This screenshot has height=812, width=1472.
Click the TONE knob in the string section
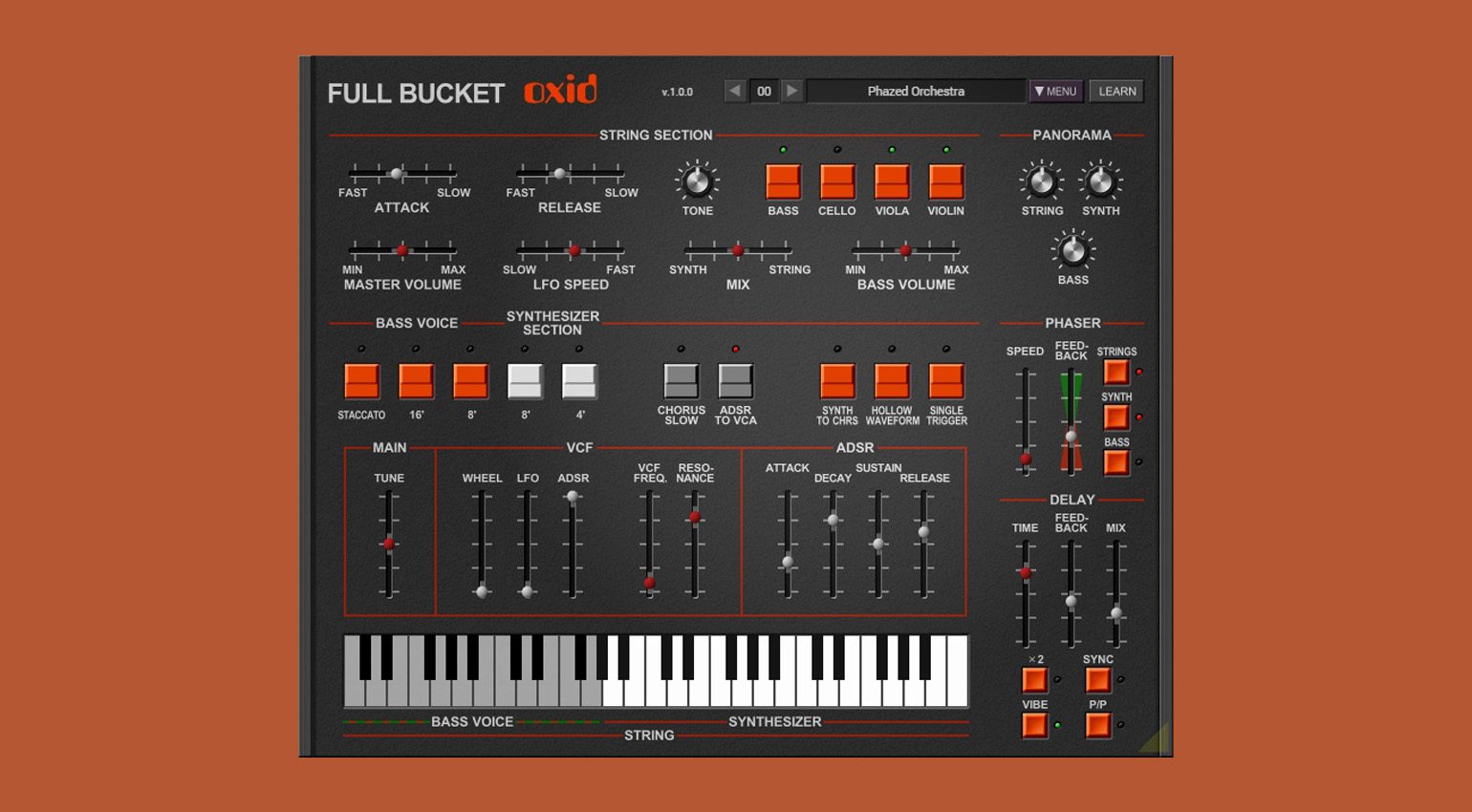point(697,183)
